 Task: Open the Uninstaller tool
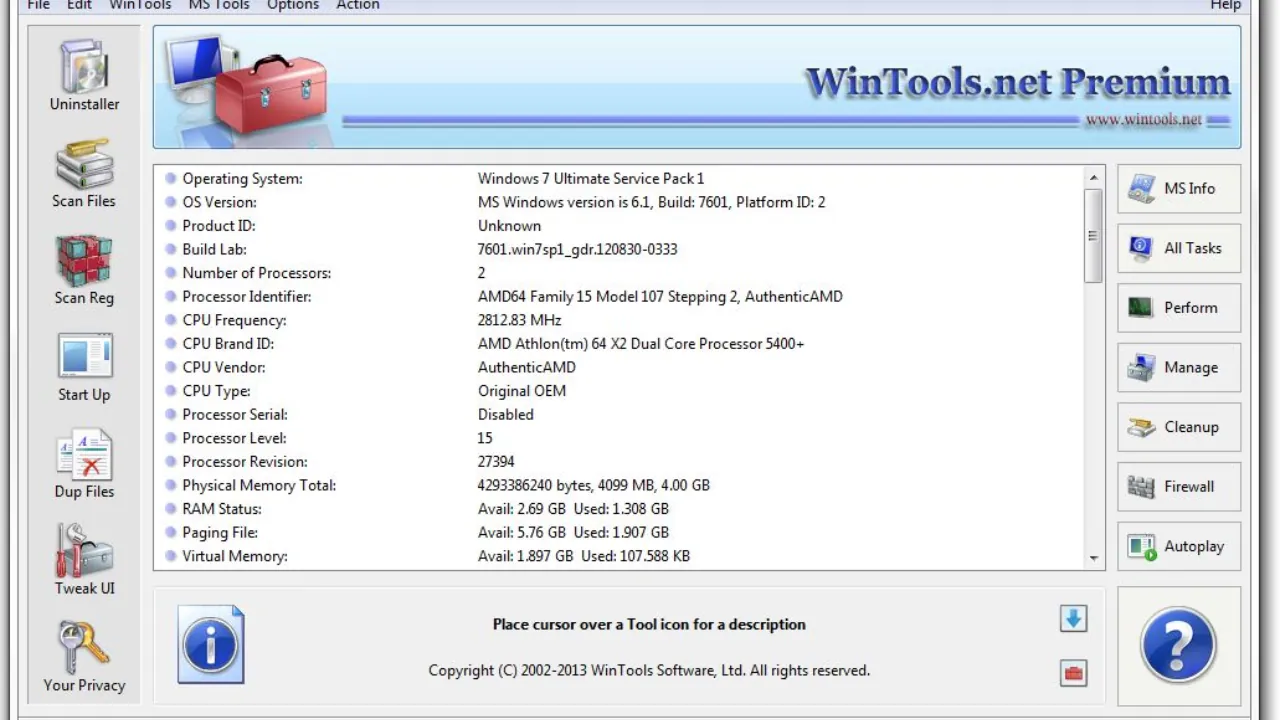[x=85, y=76]
